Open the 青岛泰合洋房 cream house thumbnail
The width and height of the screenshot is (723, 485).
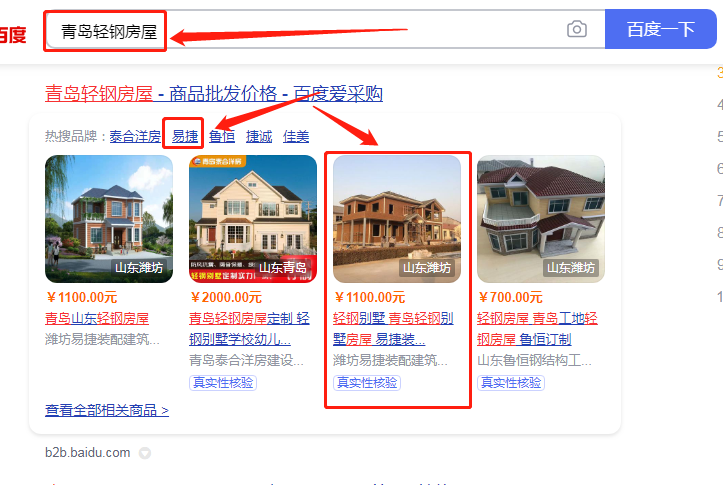tap(253, 219)
